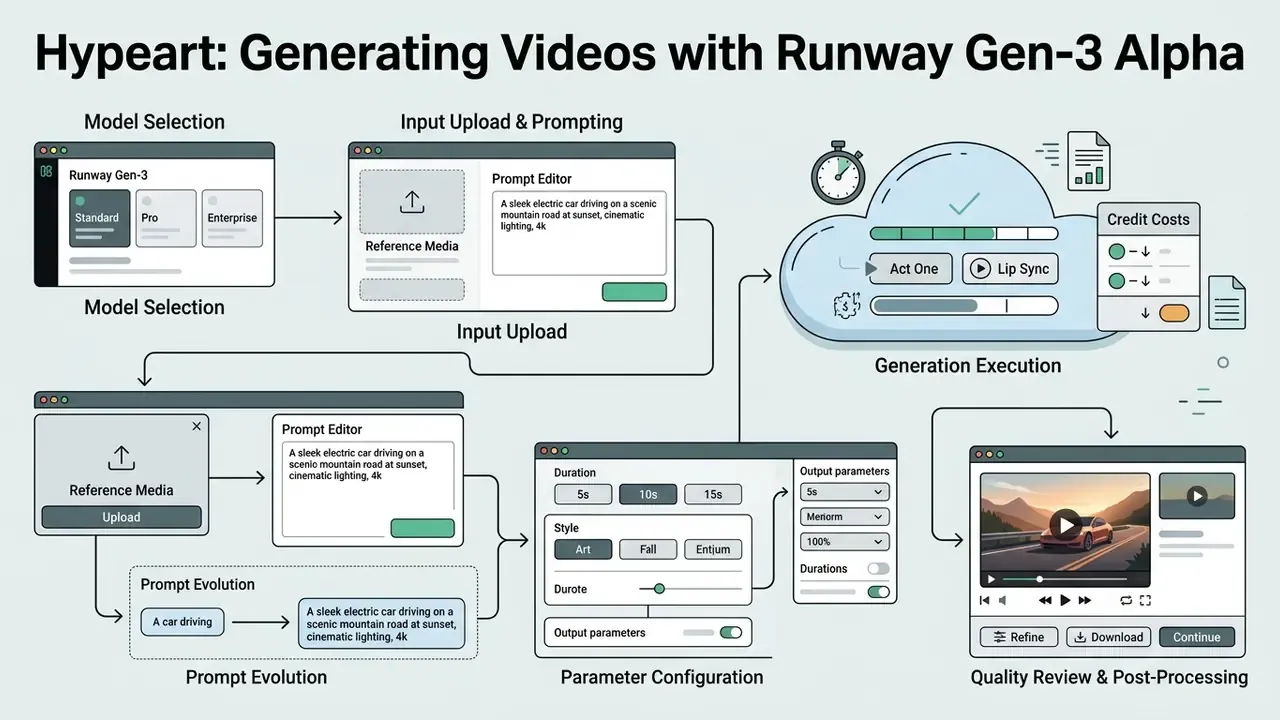Choose the Art style option
Viewport: 1280px width, 720px height.
[583, 549]
